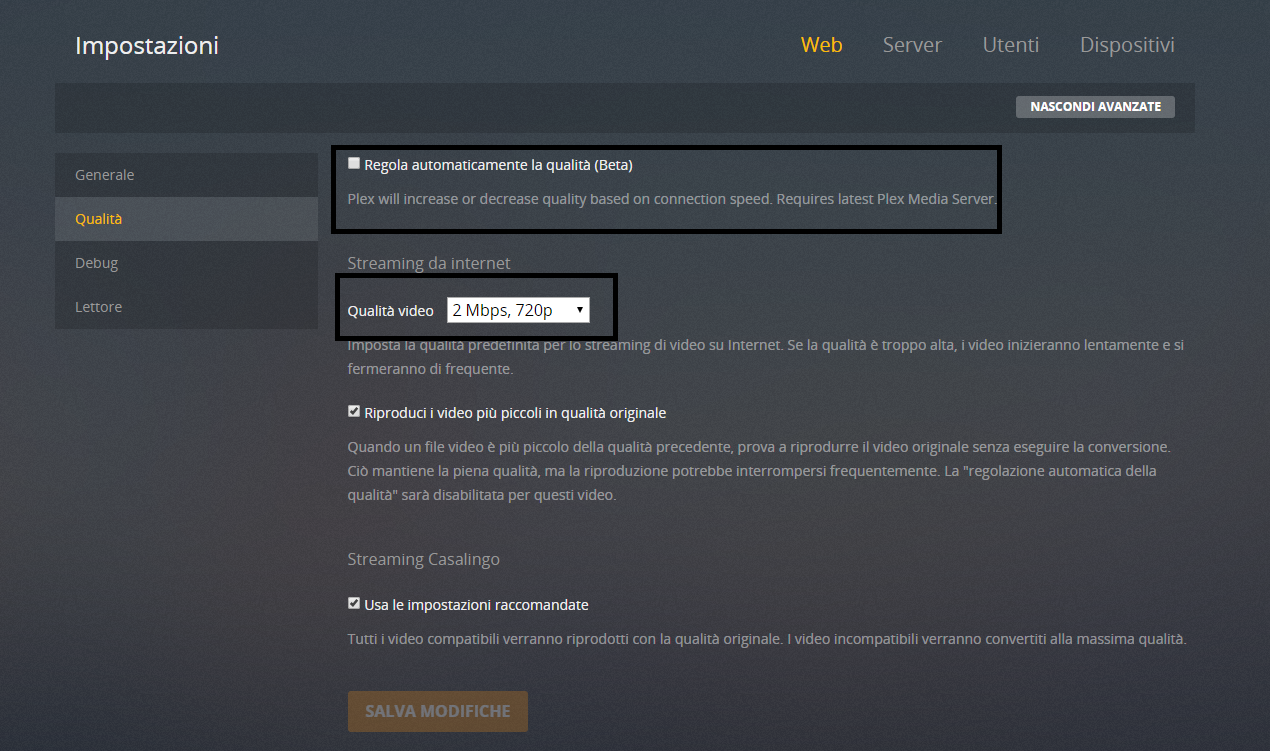Uncheck the play smaller videos at original quality box
Image resolution: width=1270 pixels, height=751 pixels.
coord(354,411)
